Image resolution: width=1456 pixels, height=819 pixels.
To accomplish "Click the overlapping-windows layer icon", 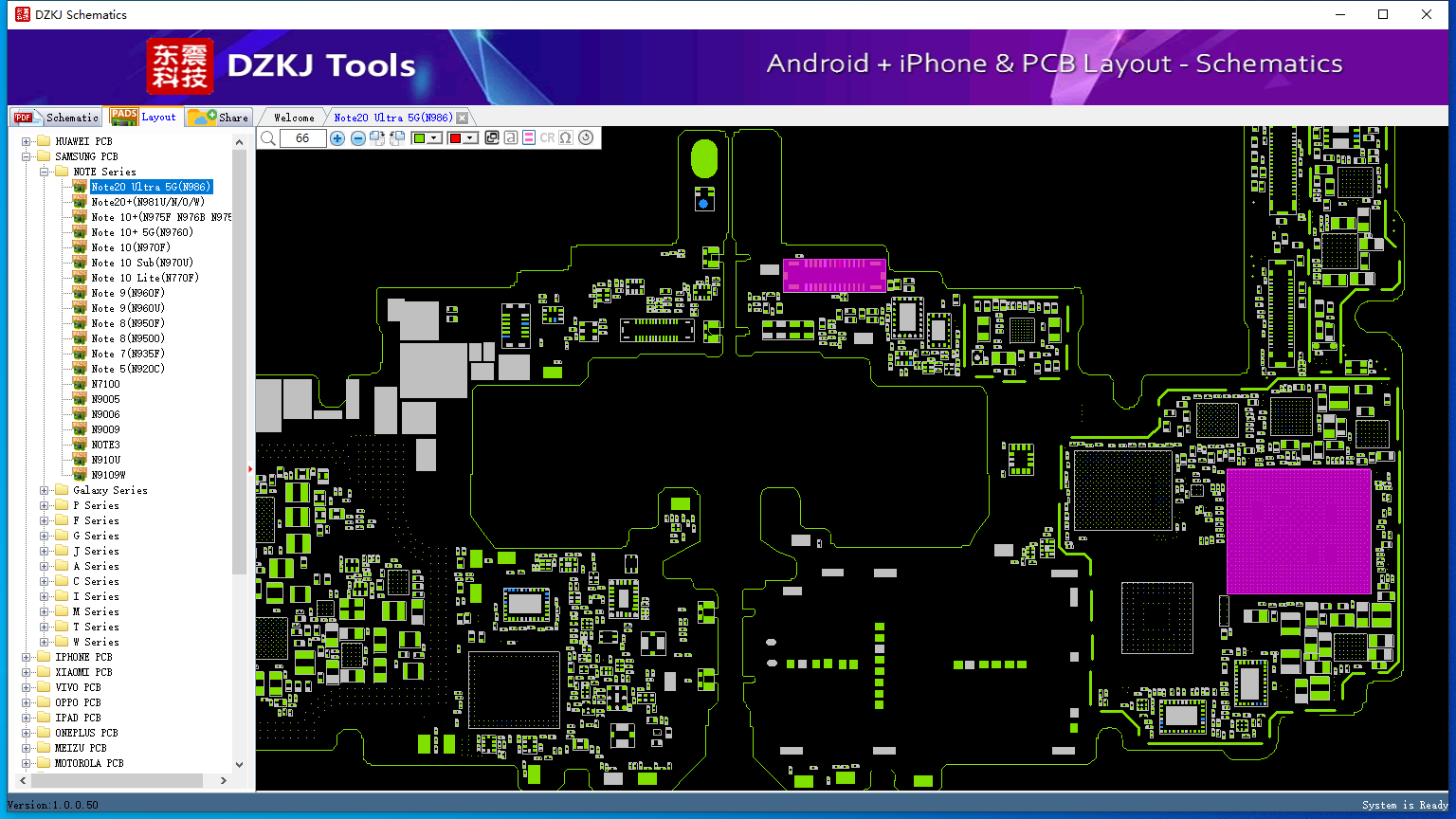I will (492, 138).
